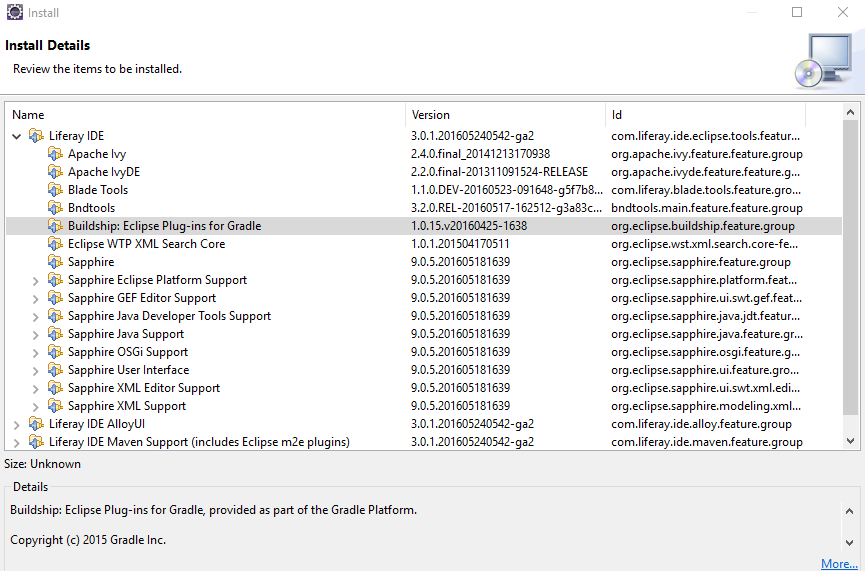Click the Sapphire XML Support icon
Image resolution: width=865 pixels, height=571 pixels.
click(55, 405)
